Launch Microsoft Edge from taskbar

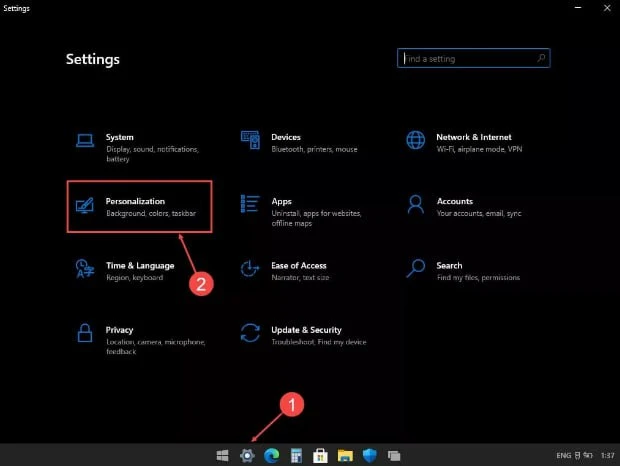pyautogui.click(x=272, y=455)
